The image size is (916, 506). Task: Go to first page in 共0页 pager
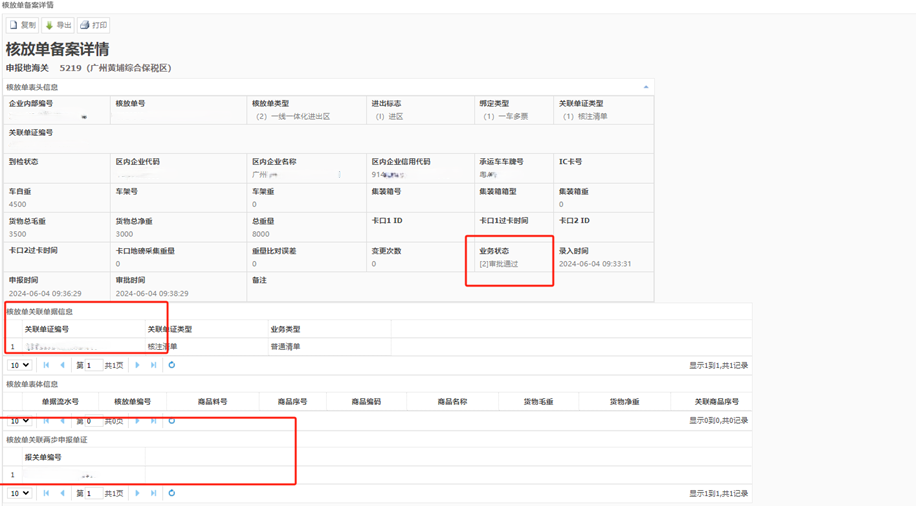click(x=46, y=421)
